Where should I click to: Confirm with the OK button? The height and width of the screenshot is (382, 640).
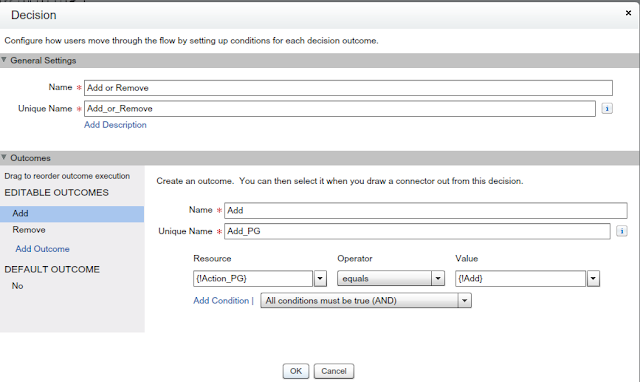(x=296, y=371)
